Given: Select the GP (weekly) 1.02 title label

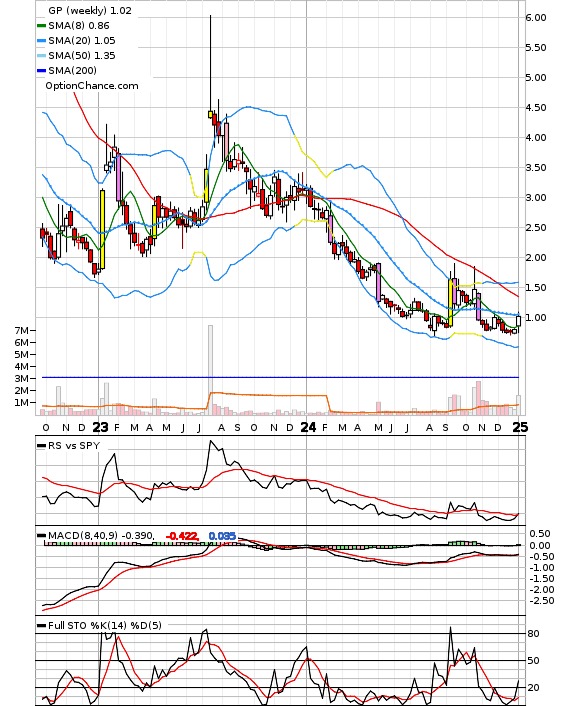Looking at the screenshot, I should 90,10.
